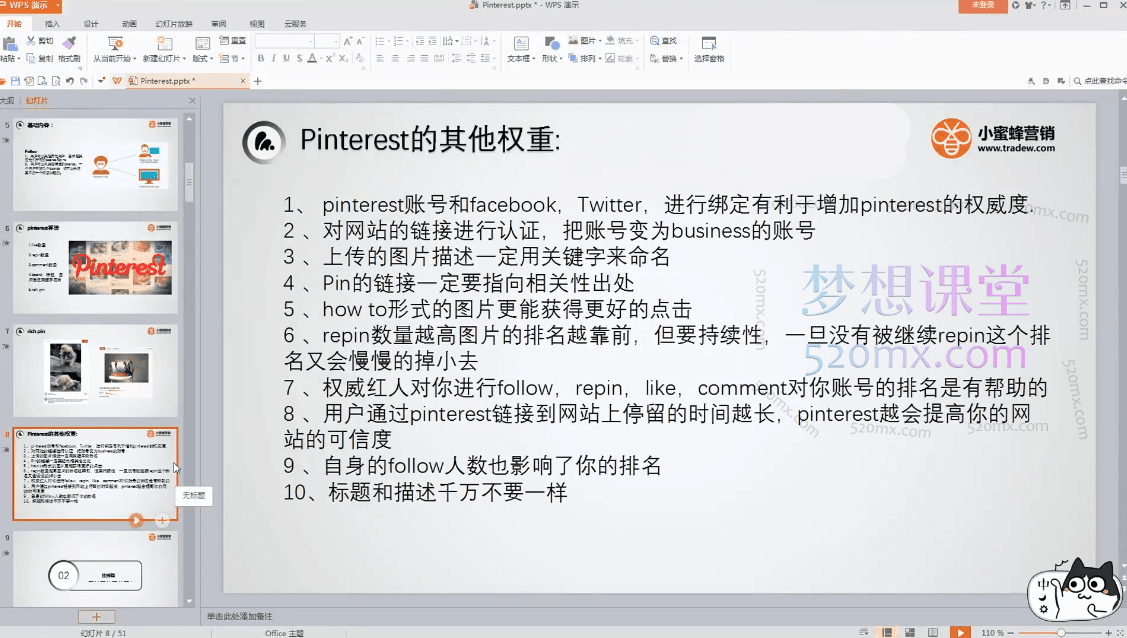
Task: Open the Shapes (形状) dropdown
Action: point(552,58)
